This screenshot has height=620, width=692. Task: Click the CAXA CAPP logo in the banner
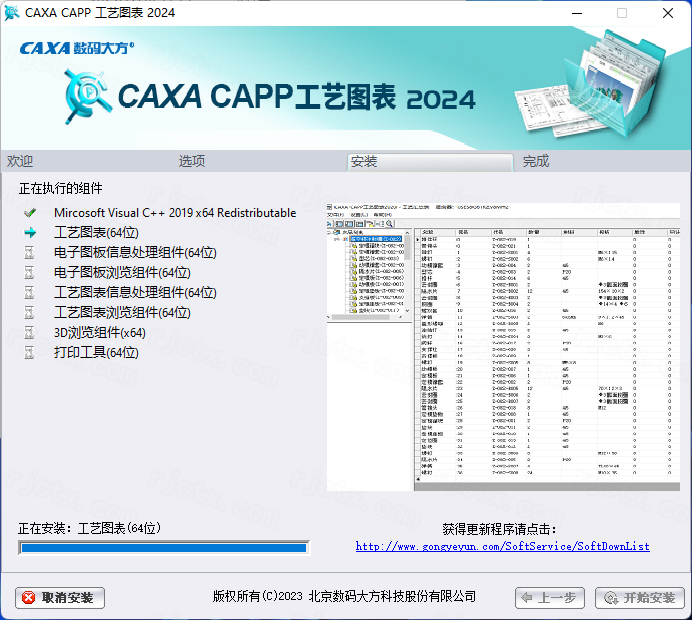click(88, 95)
